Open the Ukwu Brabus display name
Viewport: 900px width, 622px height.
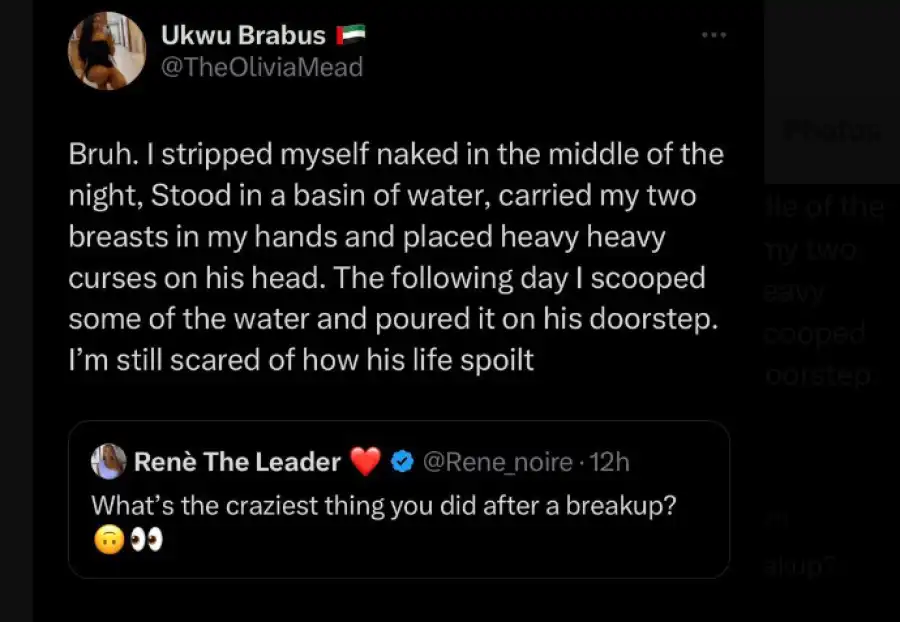pos(243,36)
